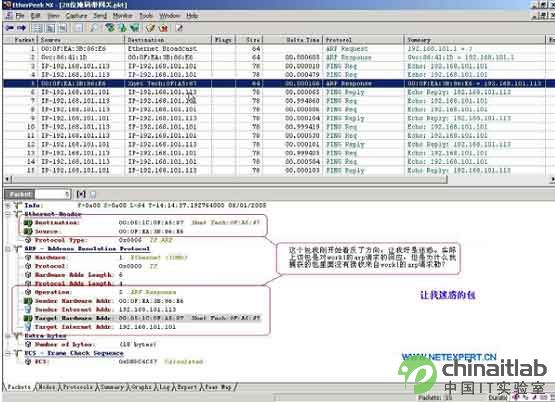Click bracket icon beside Packet number field
This screenshot has width=555, height=402.
pyautogui.click(x=81, y=194)
